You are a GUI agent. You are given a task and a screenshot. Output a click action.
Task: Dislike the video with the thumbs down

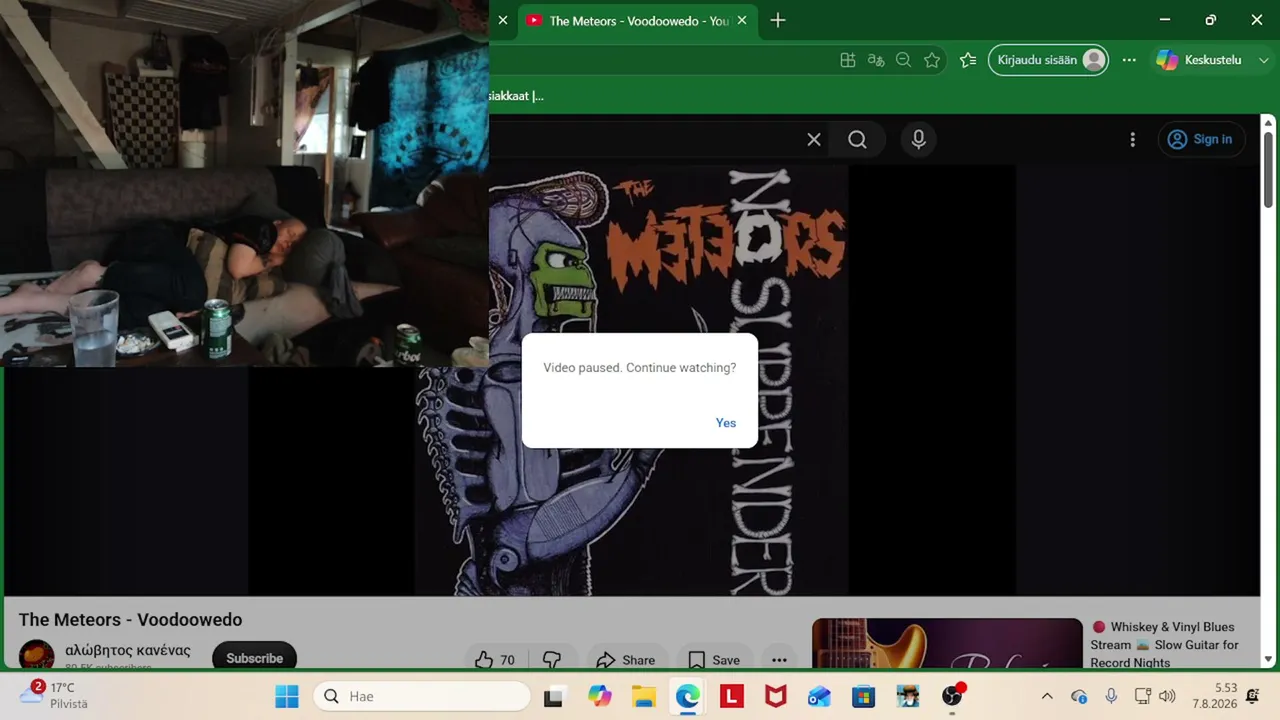(x=552, y=658)
